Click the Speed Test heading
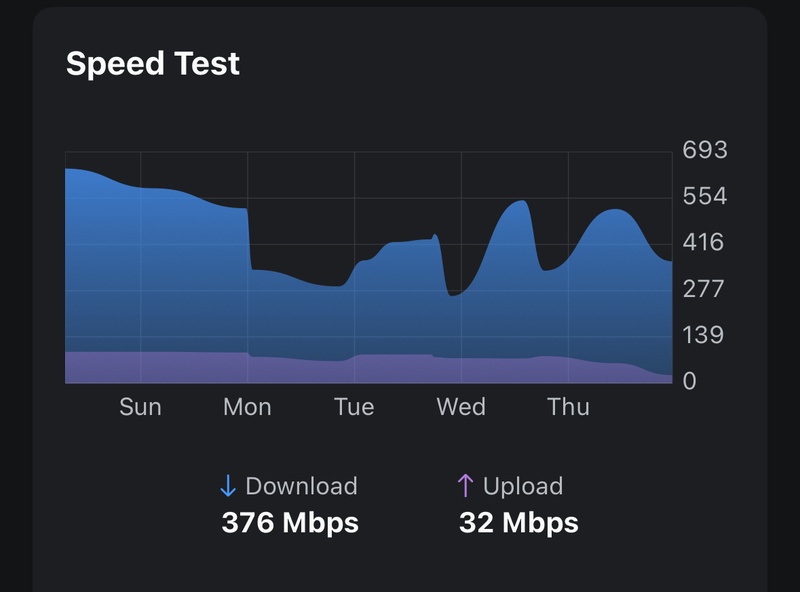 (153, 63)
